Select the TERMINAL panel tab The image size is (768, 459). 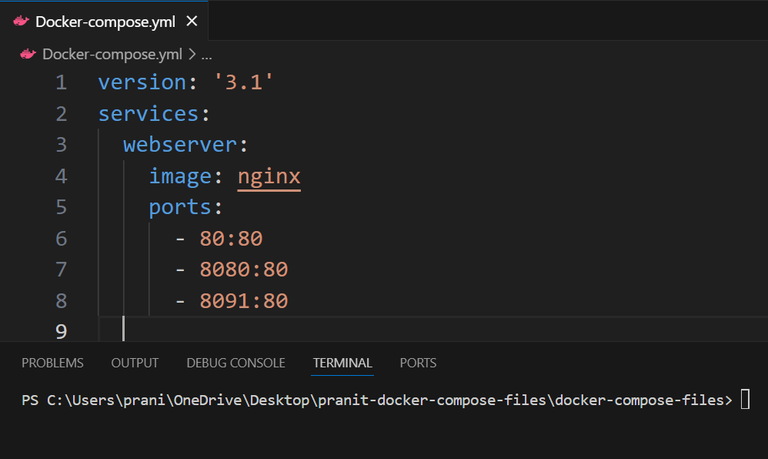342,363
